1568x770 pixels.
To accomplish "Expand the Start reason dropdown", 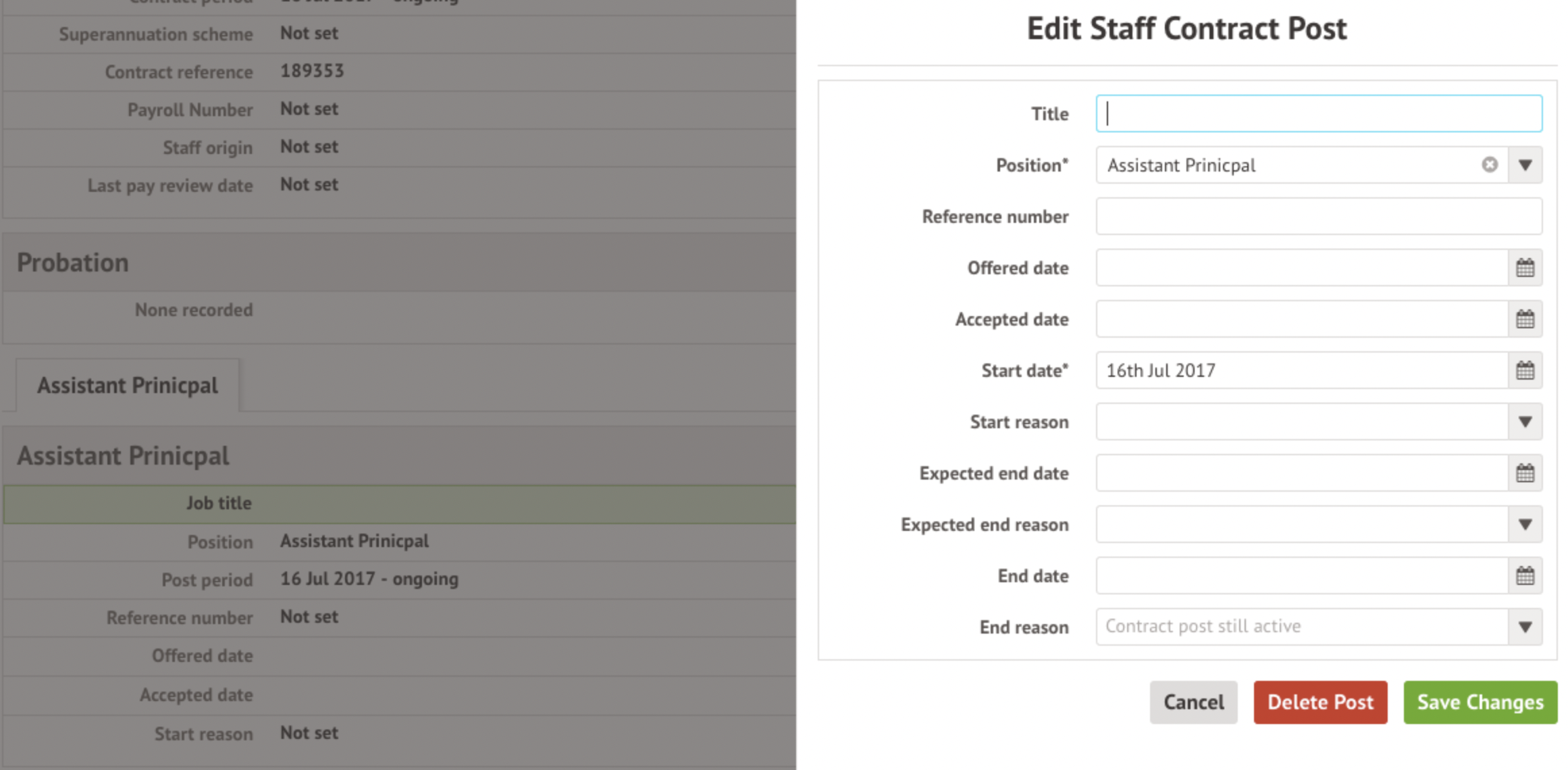I will tap(1525, 422).
